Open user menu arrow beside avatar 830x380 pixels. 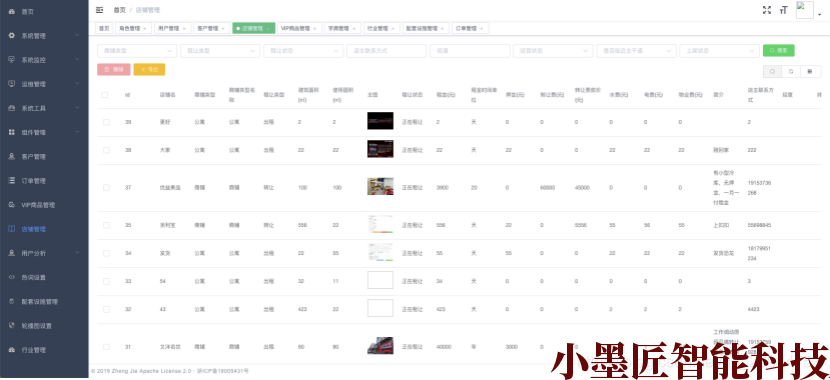click(820, 15)
